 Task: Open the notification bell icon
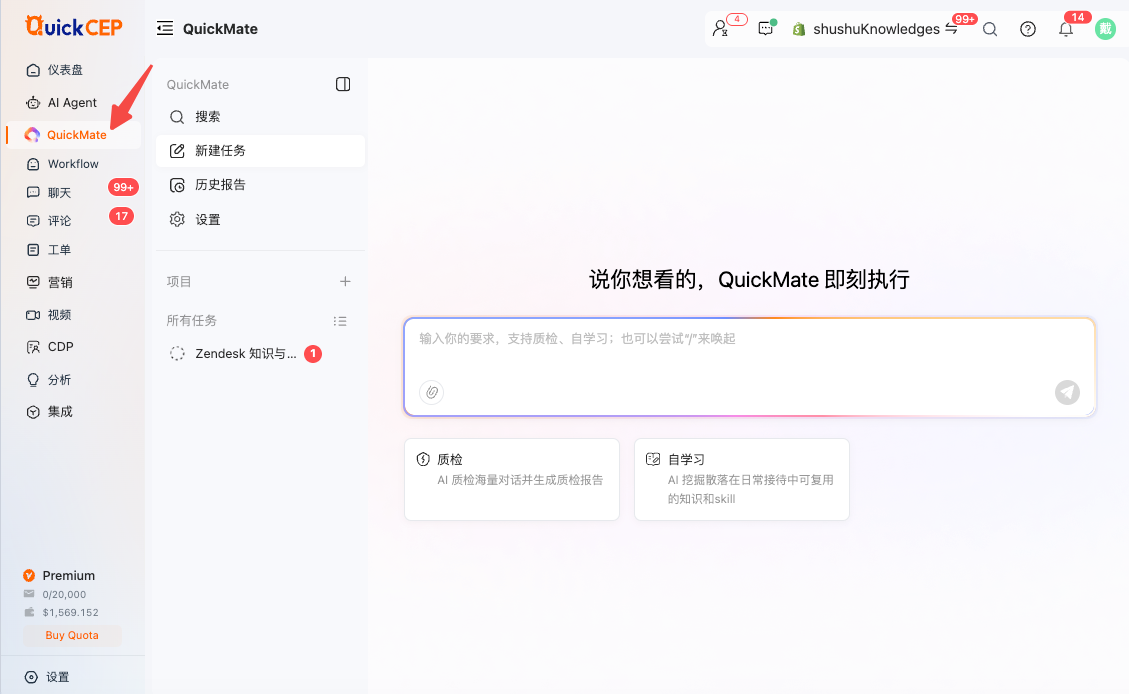tap(1066, 30)
